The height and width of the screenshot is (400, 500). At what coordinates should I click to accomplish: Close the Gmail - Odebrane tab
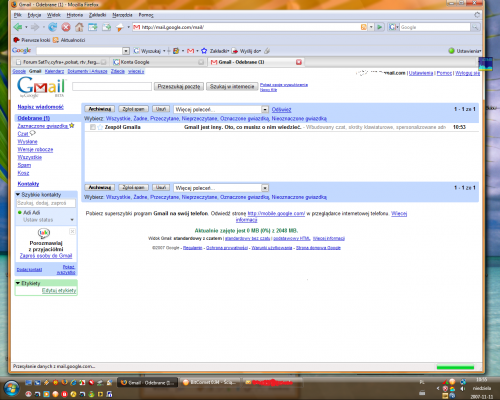[x=299, y=62]
